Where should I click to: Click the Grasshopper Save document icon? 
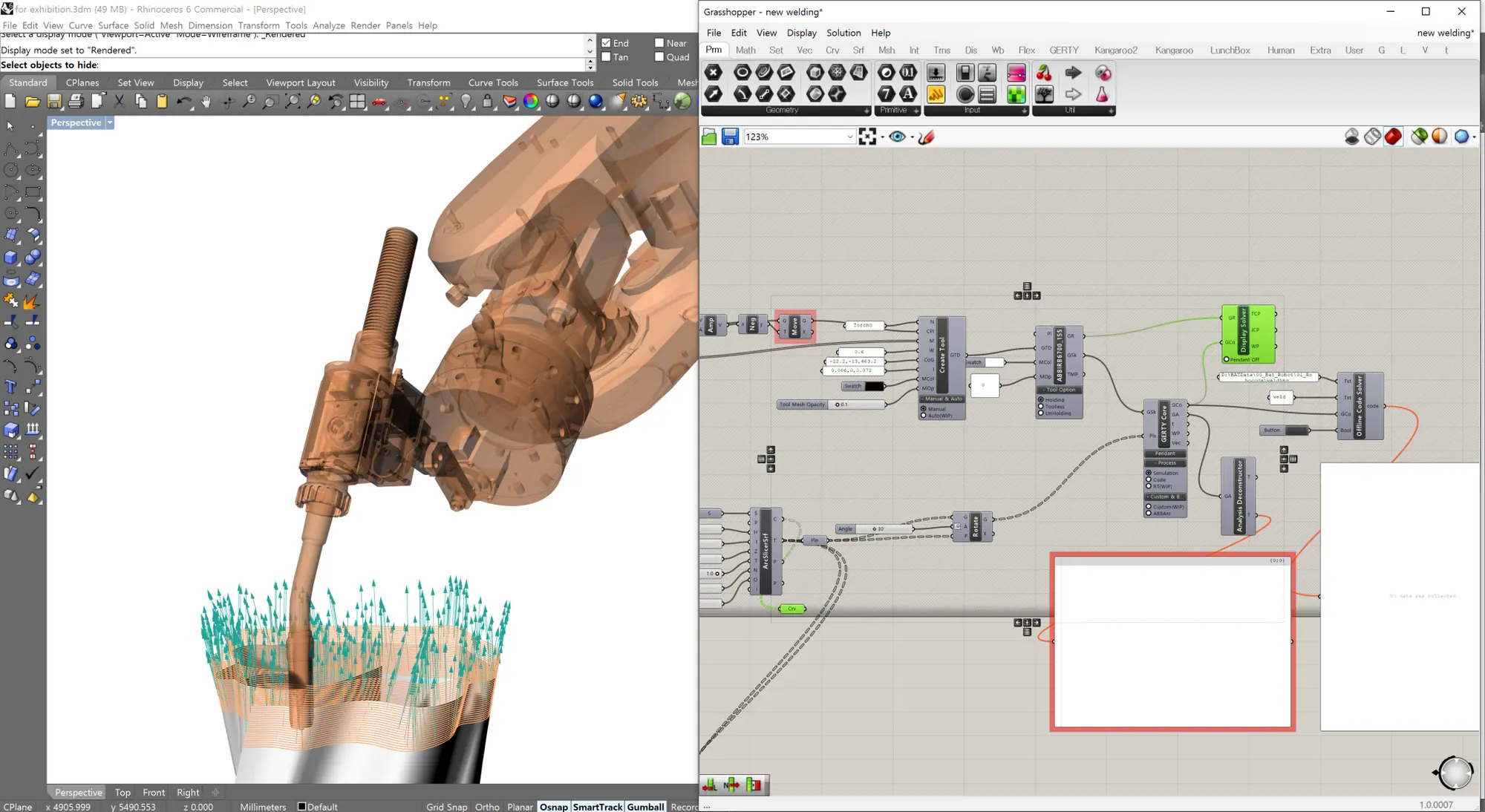730,137
